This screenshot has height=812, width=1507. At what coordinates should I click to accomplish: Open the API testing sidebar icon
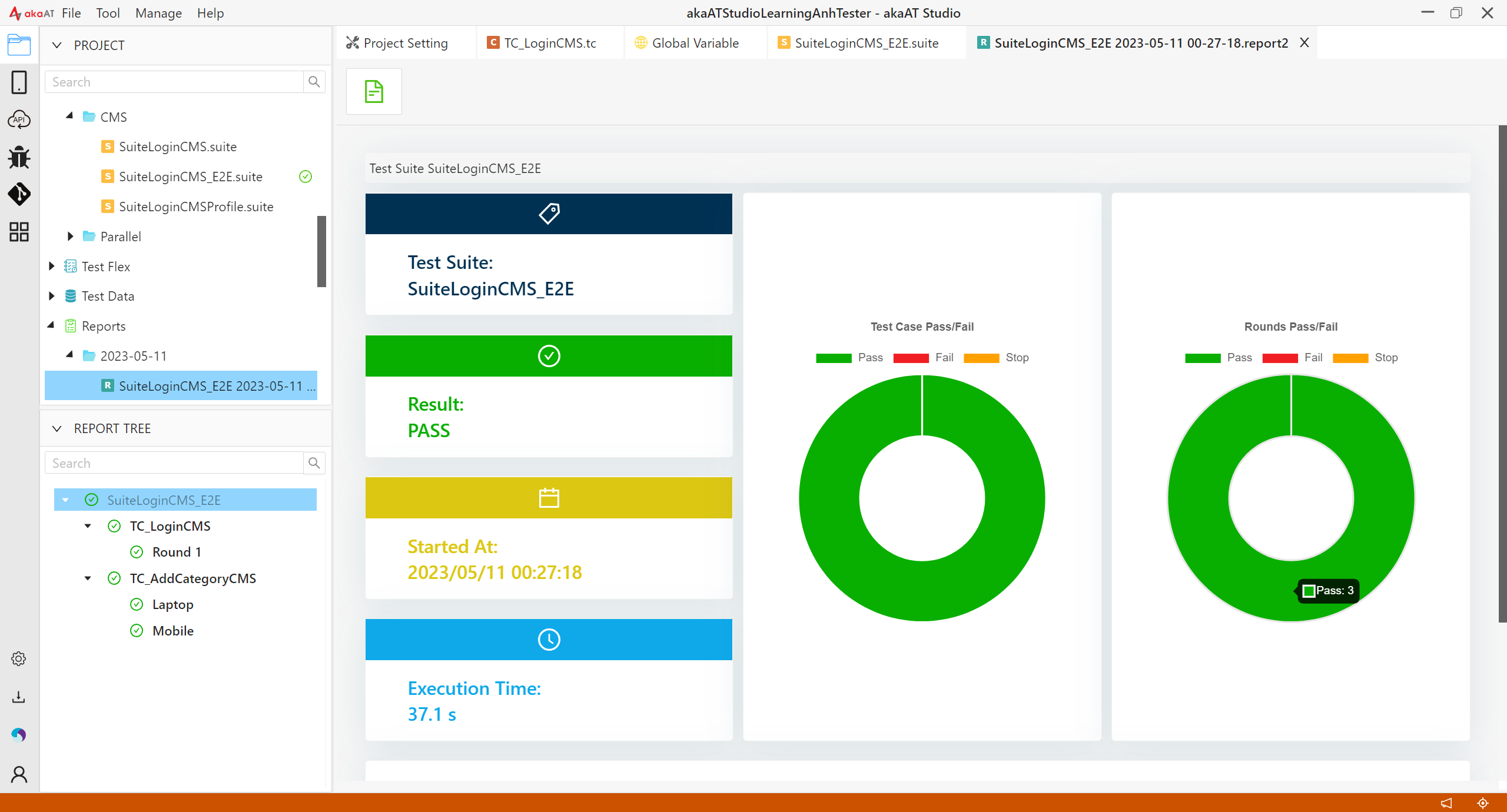pos(19,119)
